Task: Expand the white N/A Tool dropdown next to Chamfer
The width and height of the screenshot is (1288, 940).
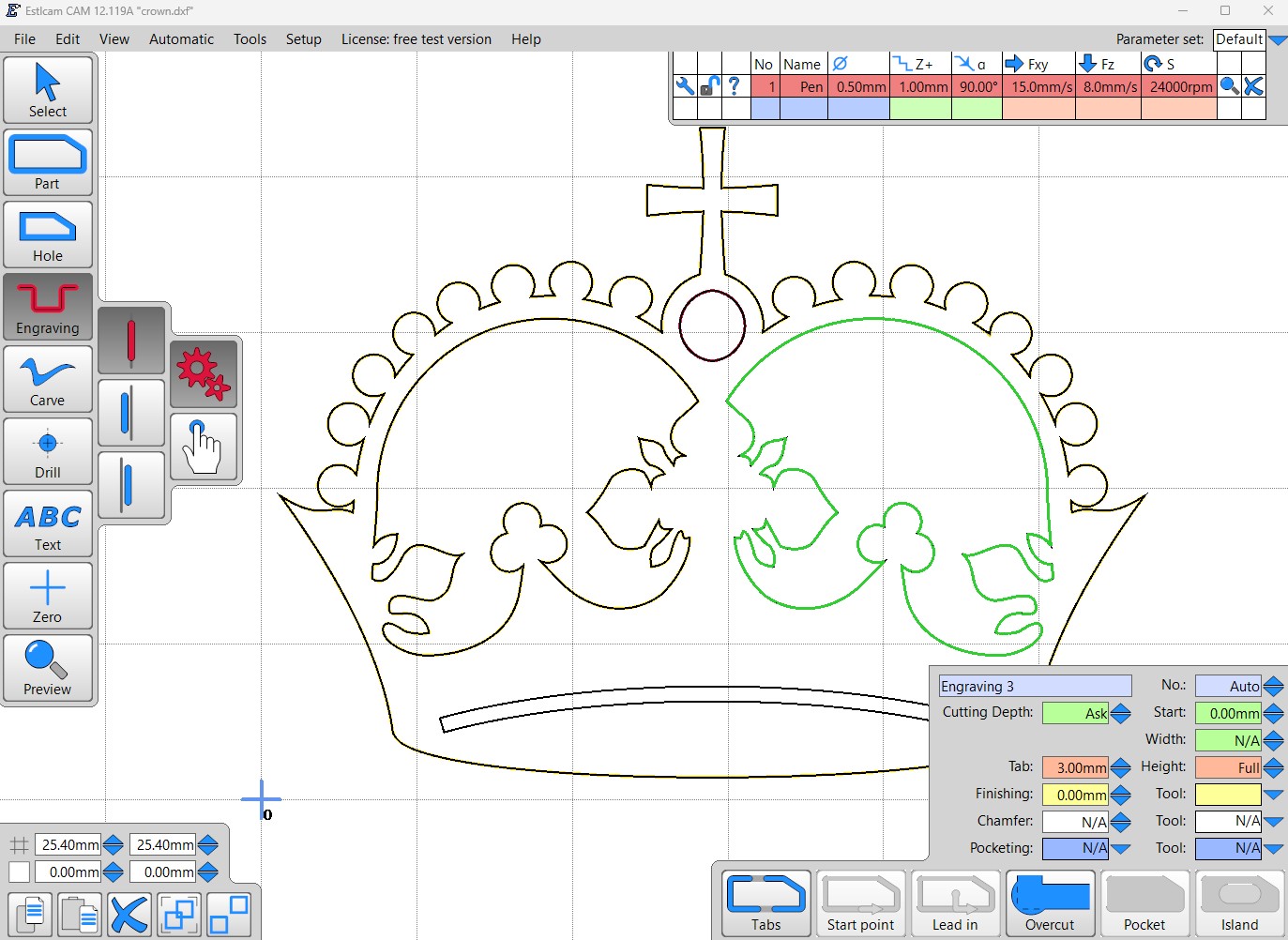Action: [1273, 822]
